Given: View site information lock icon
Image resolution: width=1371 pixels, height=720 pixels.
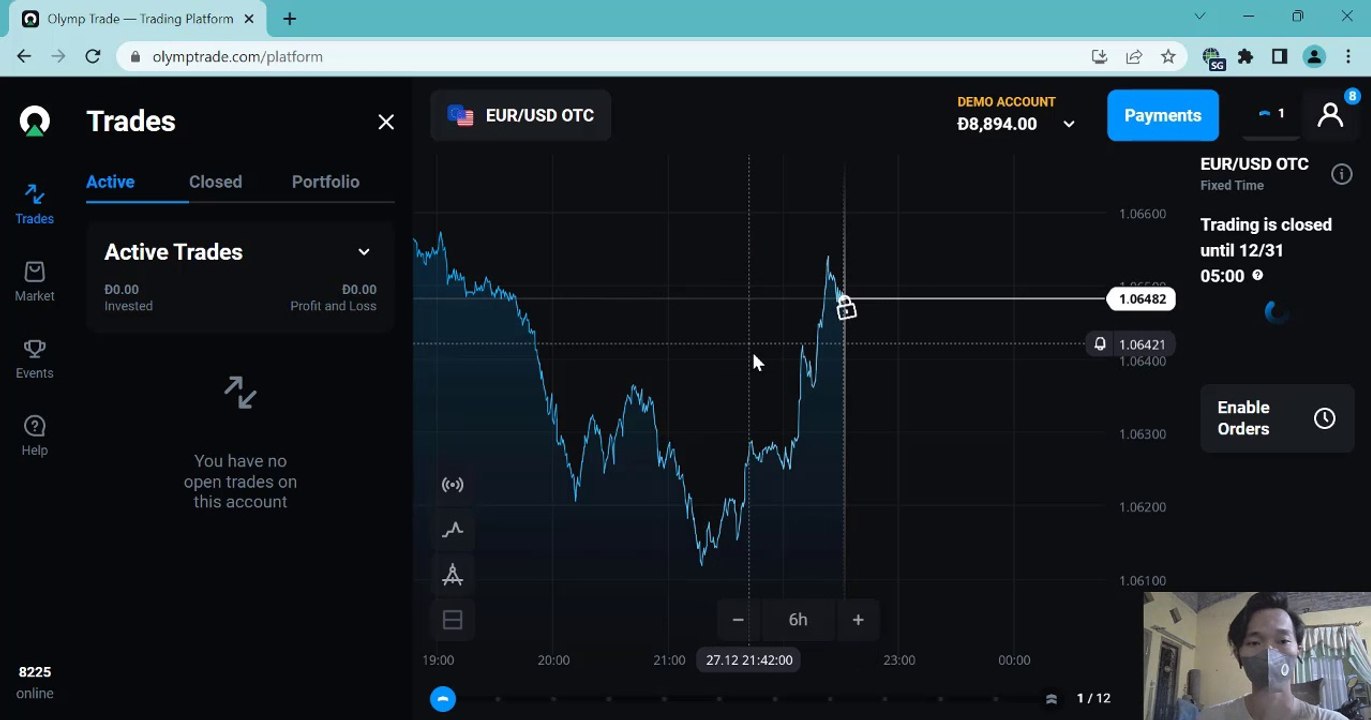Looking at the screenshot, I should click(x=136, y=57).
